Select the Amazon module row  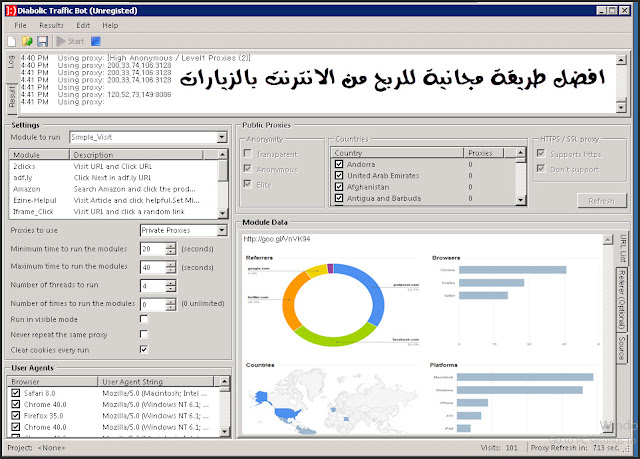pyautogui.click(x=113, y=189)
